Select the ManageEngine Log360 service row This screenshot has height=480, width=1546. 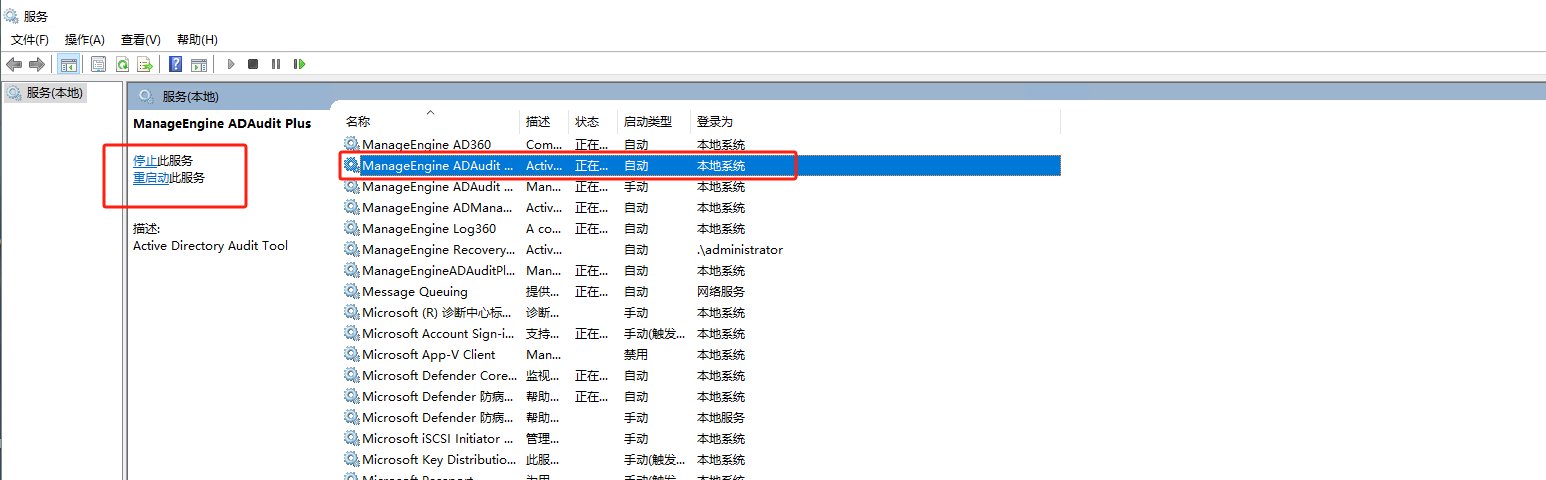tap(428, 229)
